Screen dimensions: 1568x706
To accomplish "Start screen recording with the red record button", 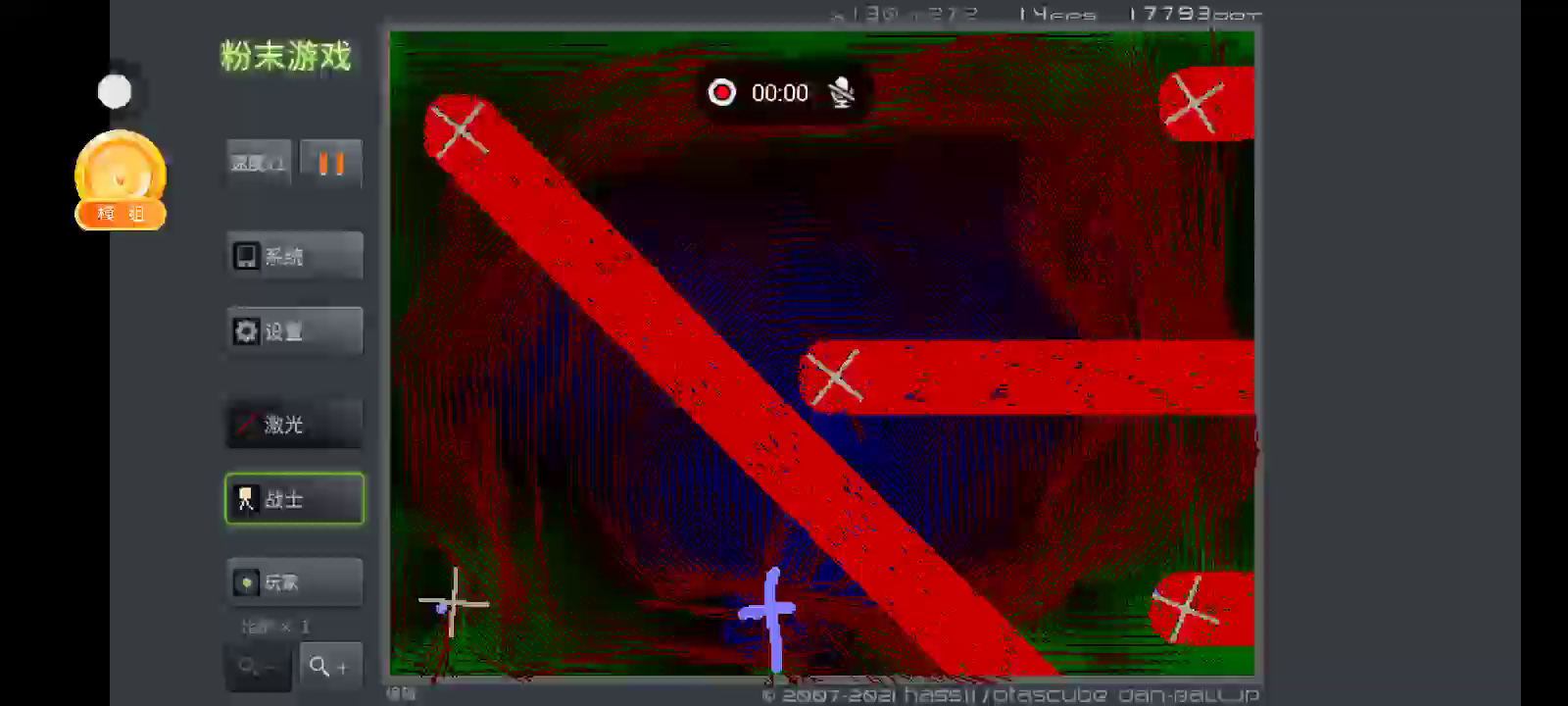I will (722, 92).
